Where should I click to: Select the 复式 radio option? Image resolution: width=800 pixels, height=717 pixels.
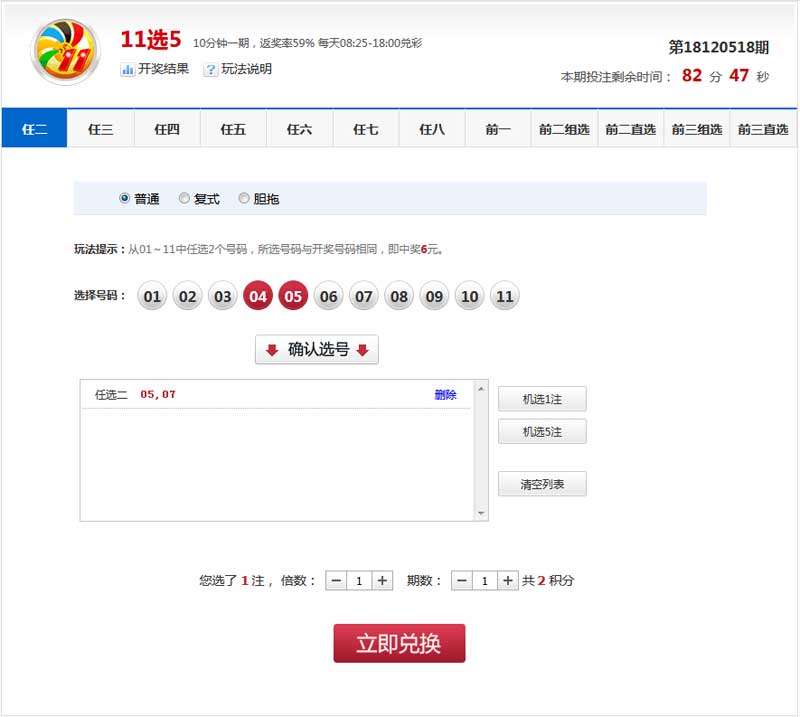(x=184, y=198)
